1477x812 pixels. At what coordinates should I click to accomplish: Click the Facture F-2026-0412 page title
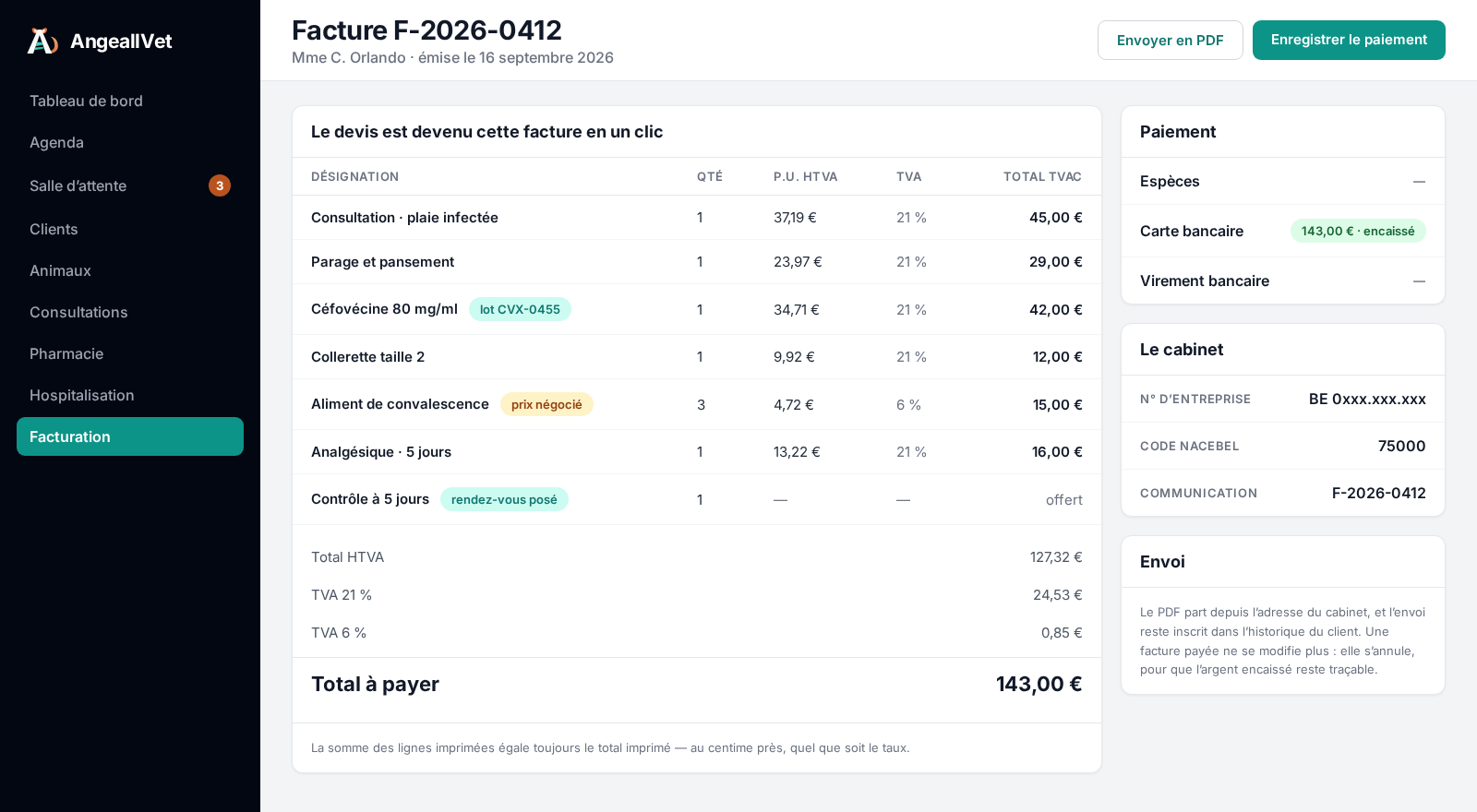tap(426, 30)
